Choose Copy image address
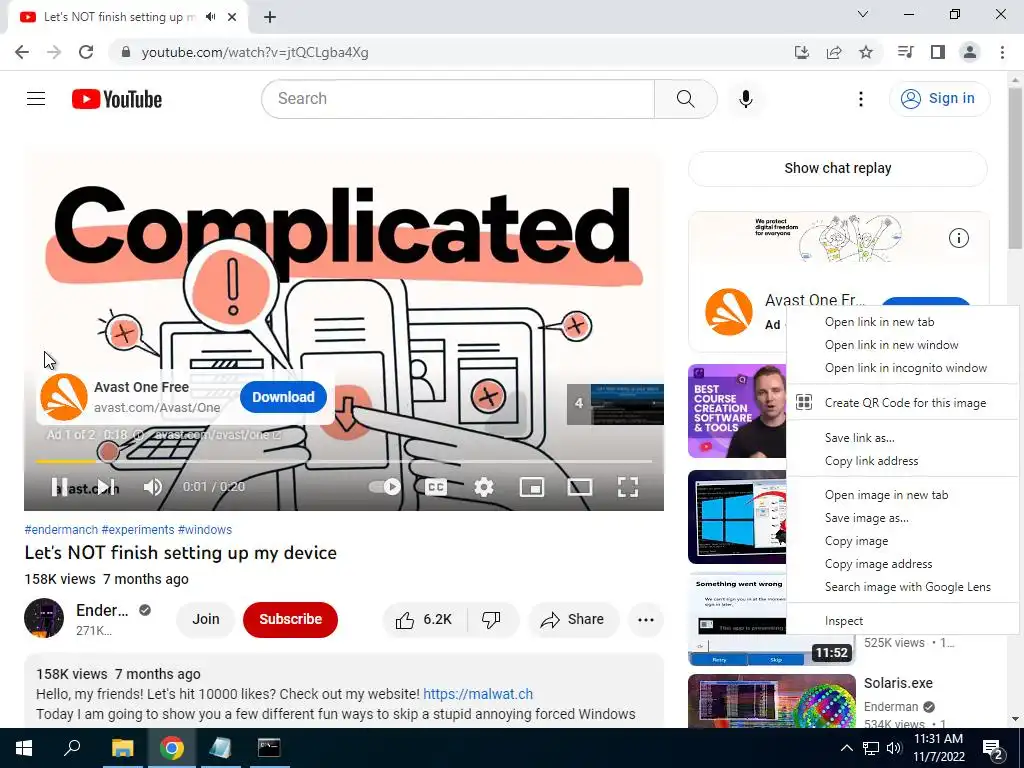Image resolution: width=1024 pixels, height=768 pixels. point(903,564)
